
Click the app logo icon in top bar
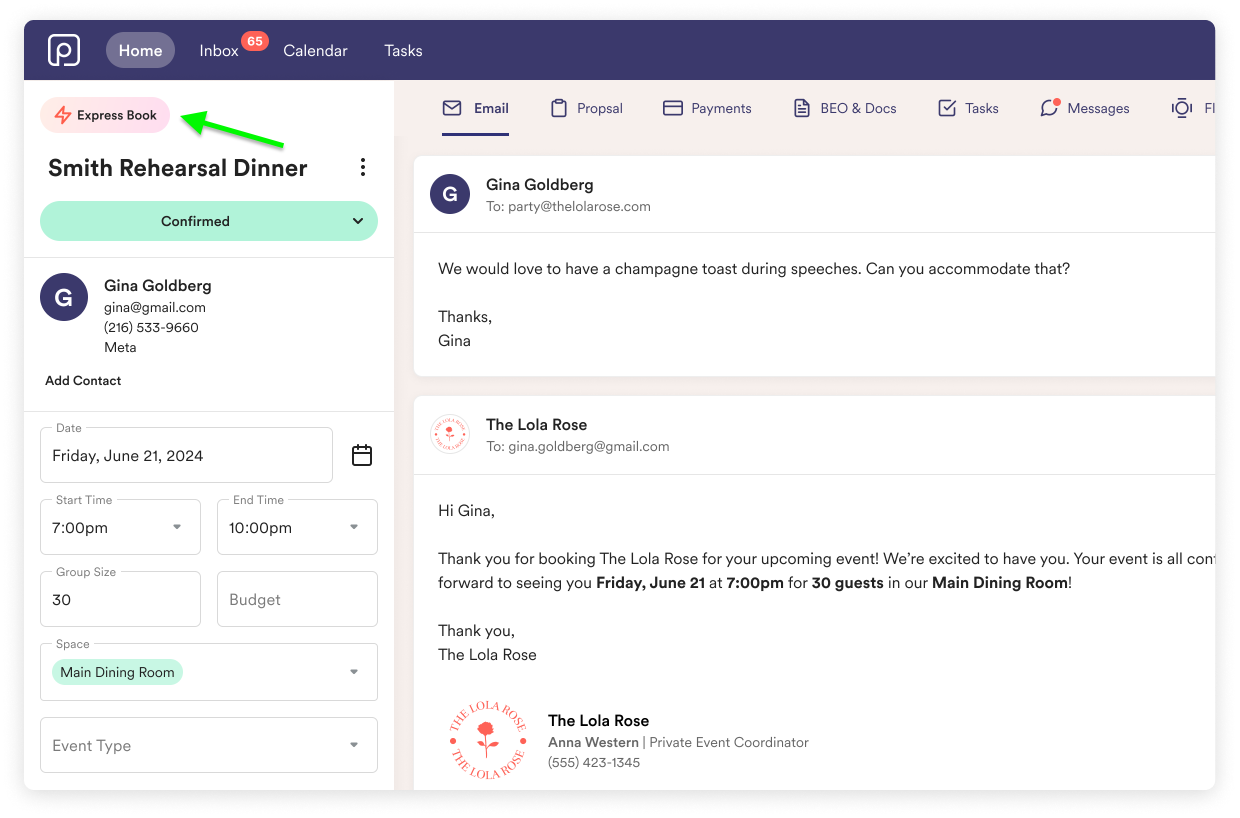[64, 50]
